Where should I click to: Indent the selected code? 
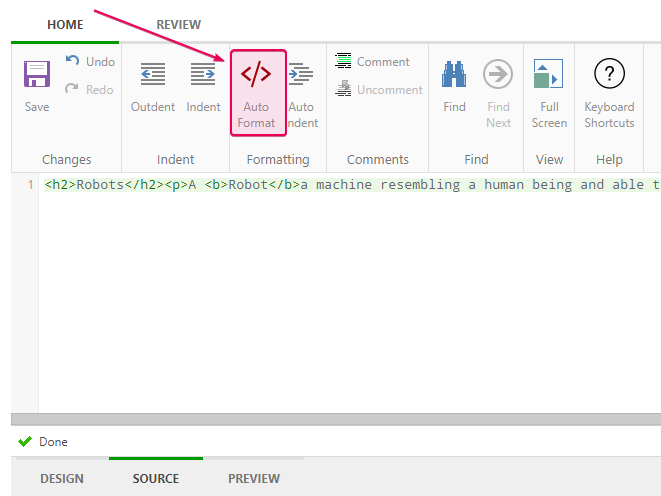[203, 88]
